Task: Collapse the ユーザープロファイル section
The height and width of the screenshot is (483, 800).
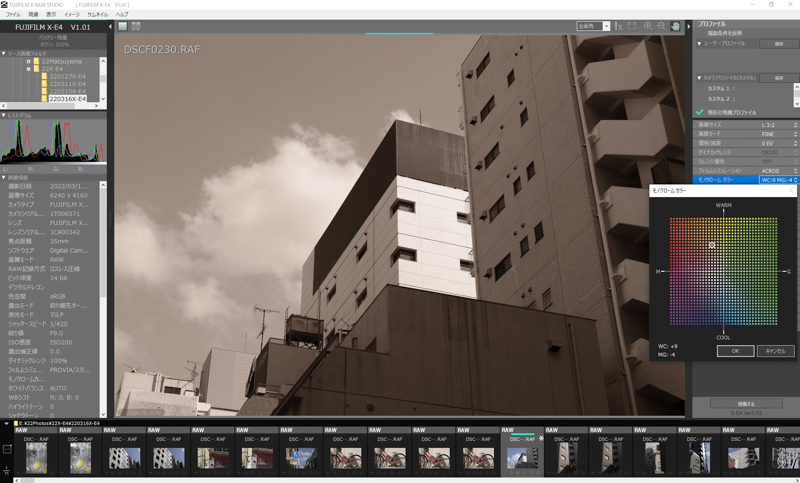Action: click(699, 44)
